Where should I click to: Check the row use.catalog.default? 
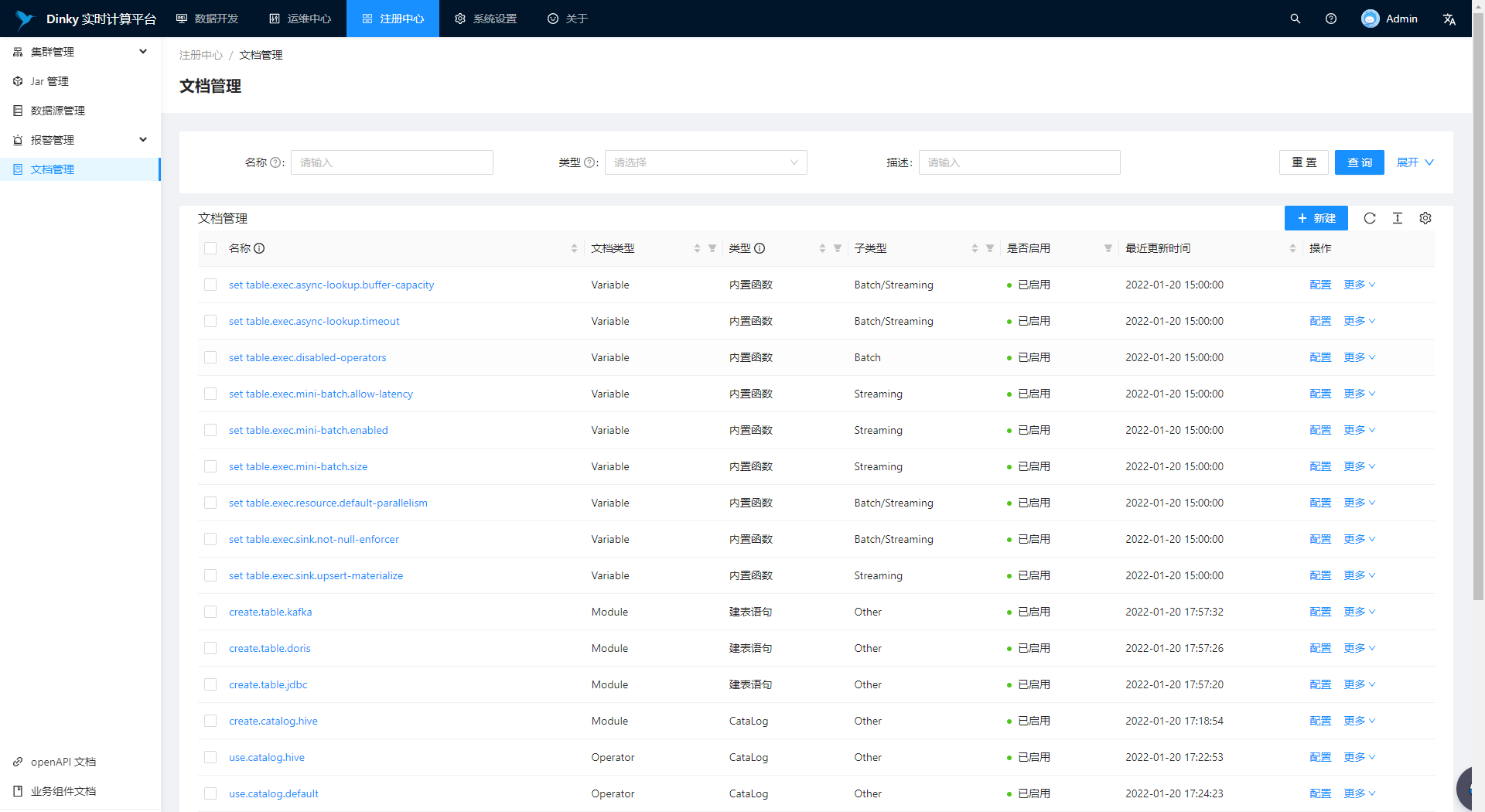[210, 793]
